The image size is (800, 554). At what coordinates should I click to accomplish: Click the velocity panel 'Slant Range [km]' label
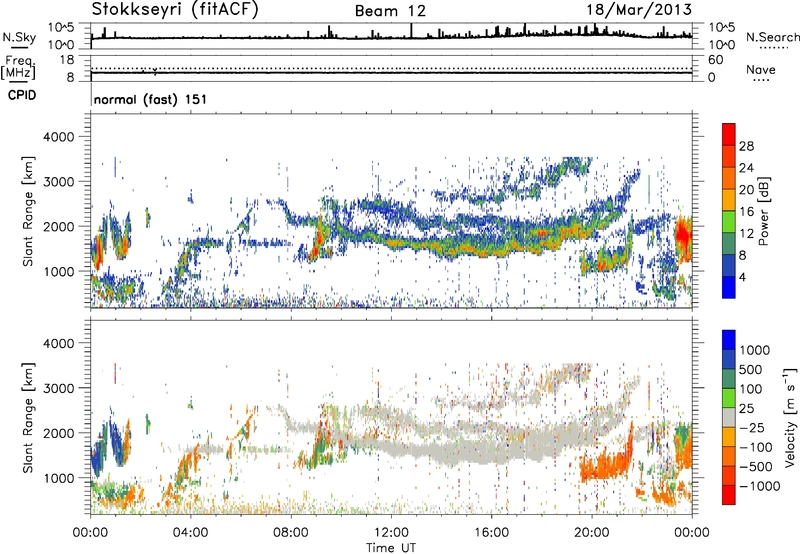click(x=28, y=417)
